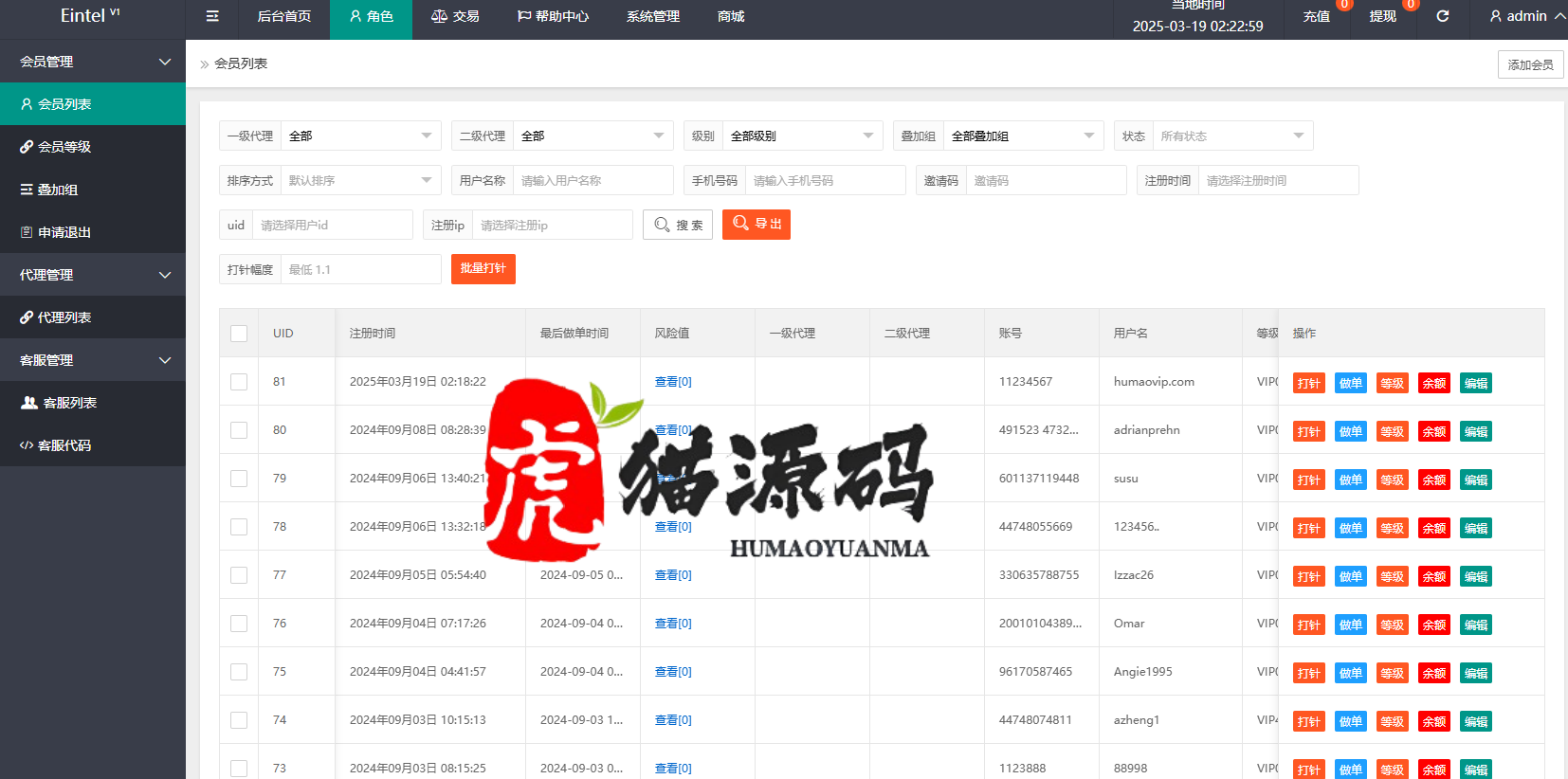
Task: Open the 二级代理 dropdown
Action: (593, 136)
